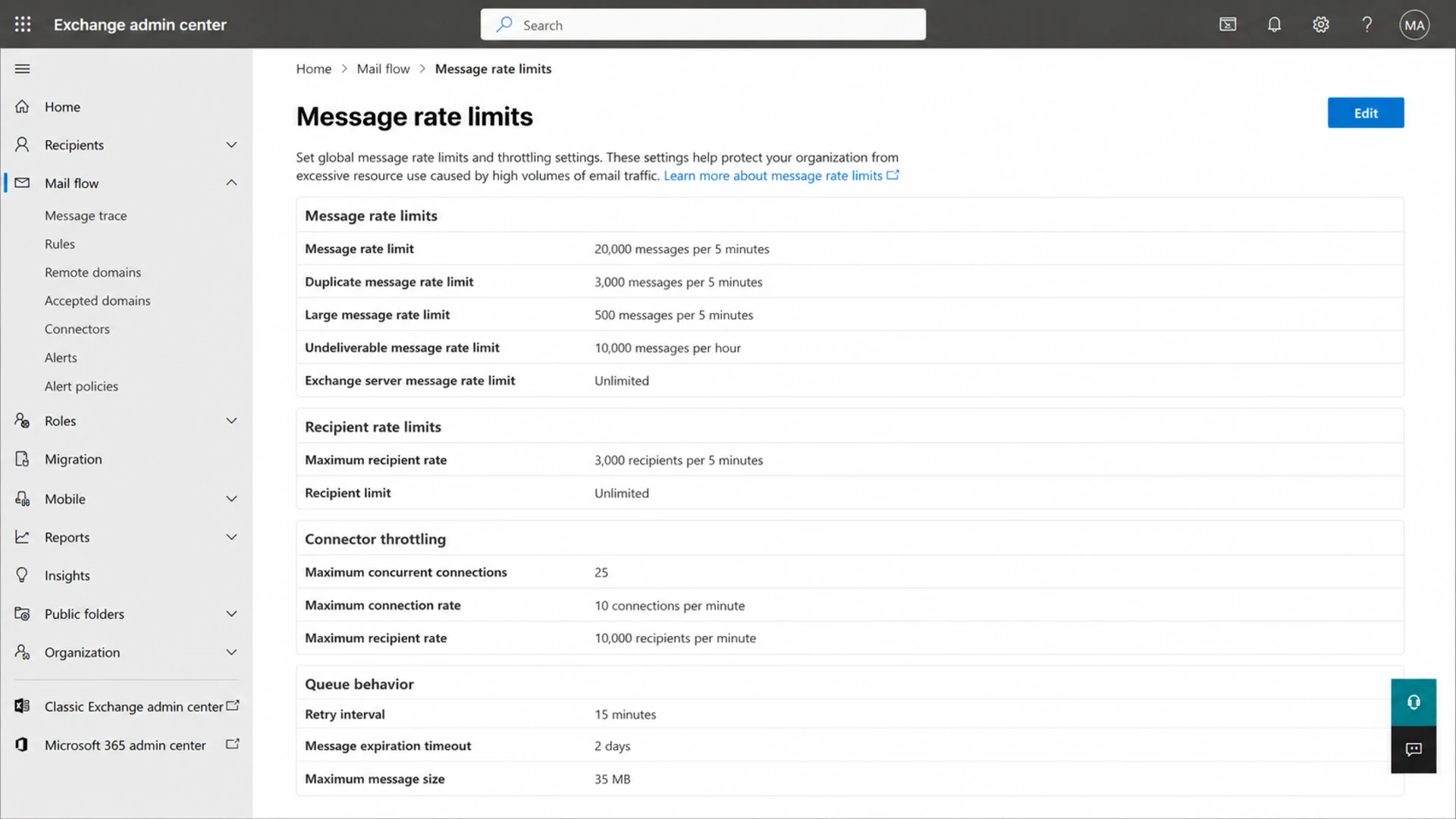Screen dimensions: 1456x819
Task: Open the notifications bell
Action: (x=1274, y=24)
